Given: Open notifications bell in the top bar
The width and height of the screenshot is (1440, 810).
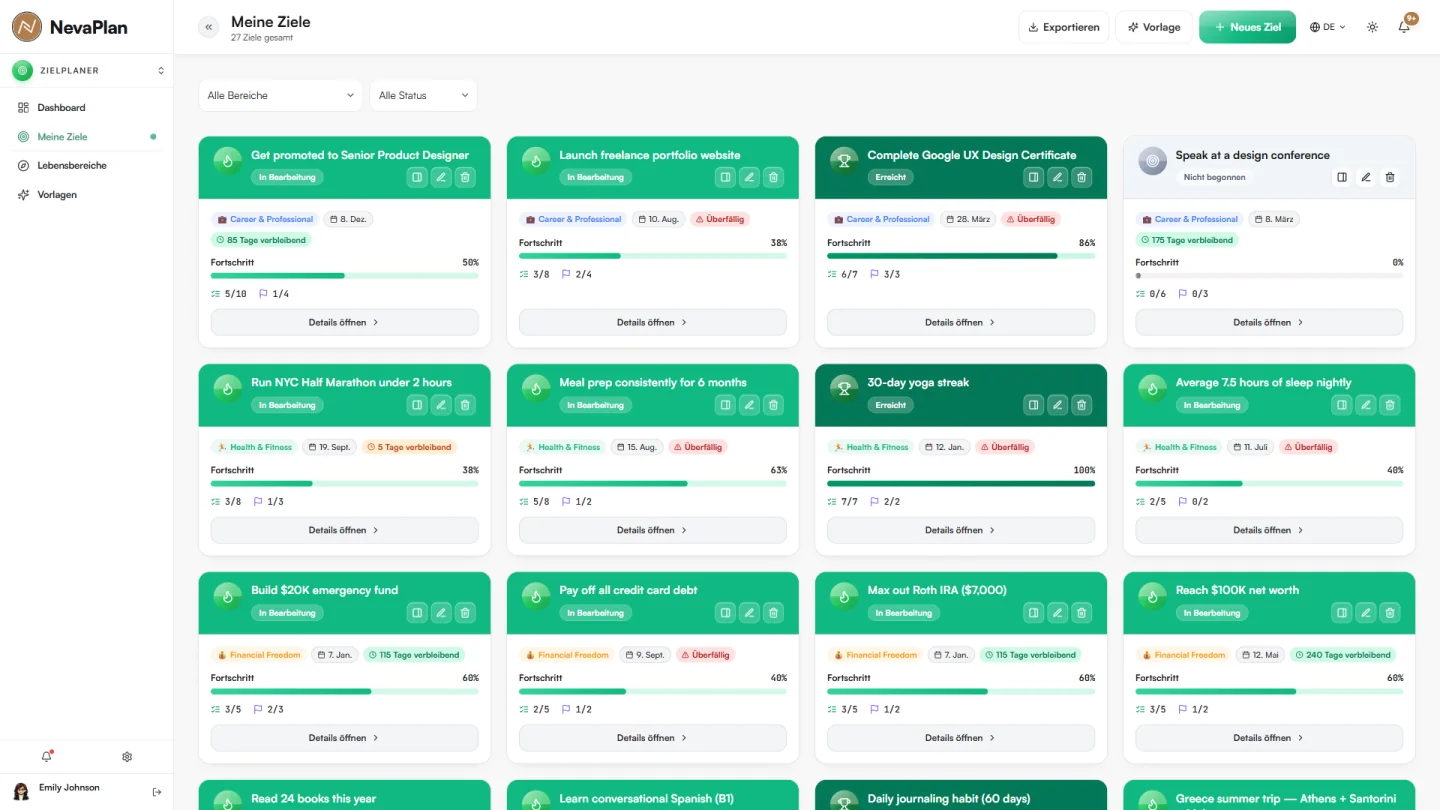Looking at the screenshot, I should 1404,27.
